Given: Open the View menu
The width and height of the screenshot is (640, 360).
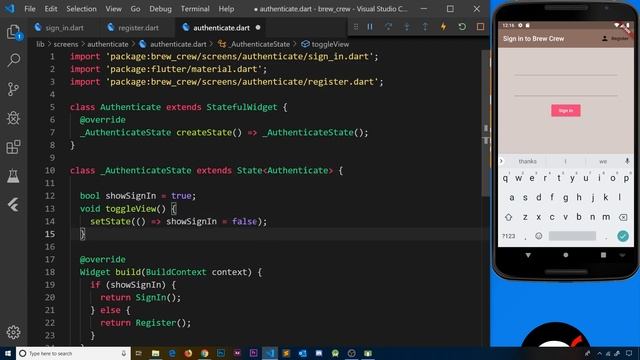Looking at the screenshot, I should click(113, 9).
